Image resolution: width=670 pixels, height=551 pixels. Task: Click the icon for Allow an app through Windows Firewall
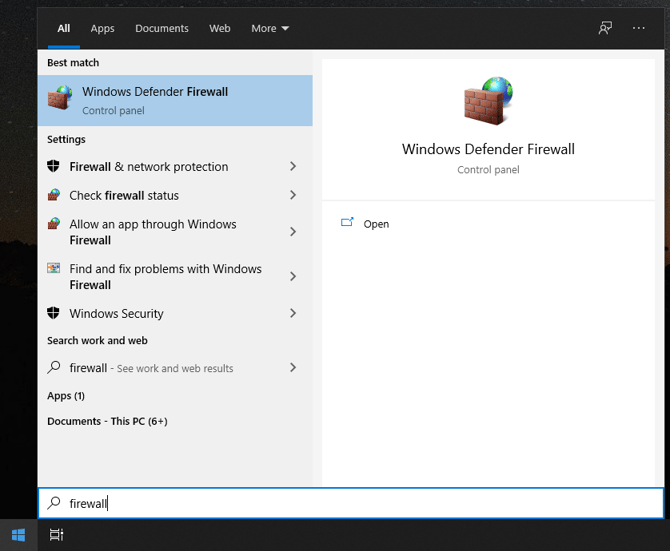coord(54,224)
